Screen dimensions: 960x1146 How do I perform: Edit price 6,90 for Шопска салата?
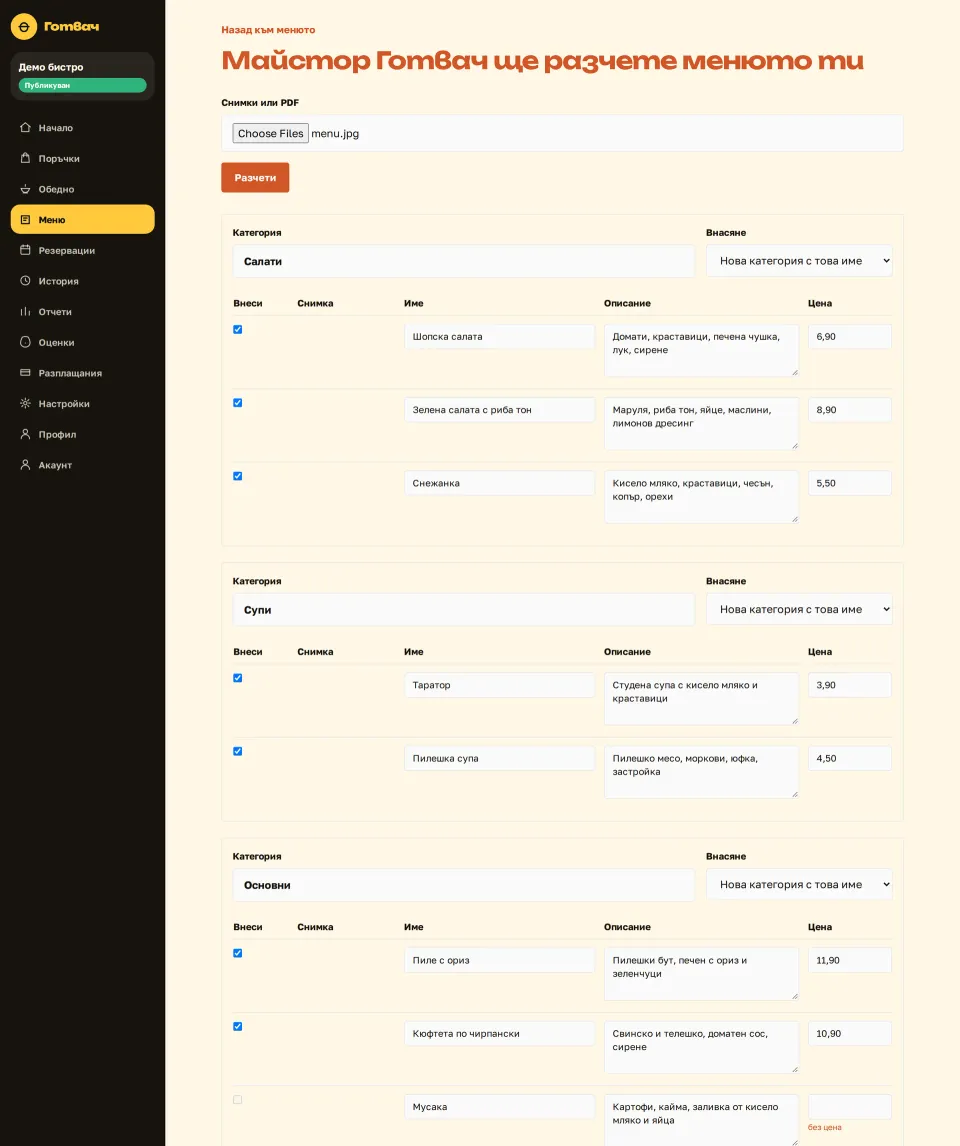[850, 337]
